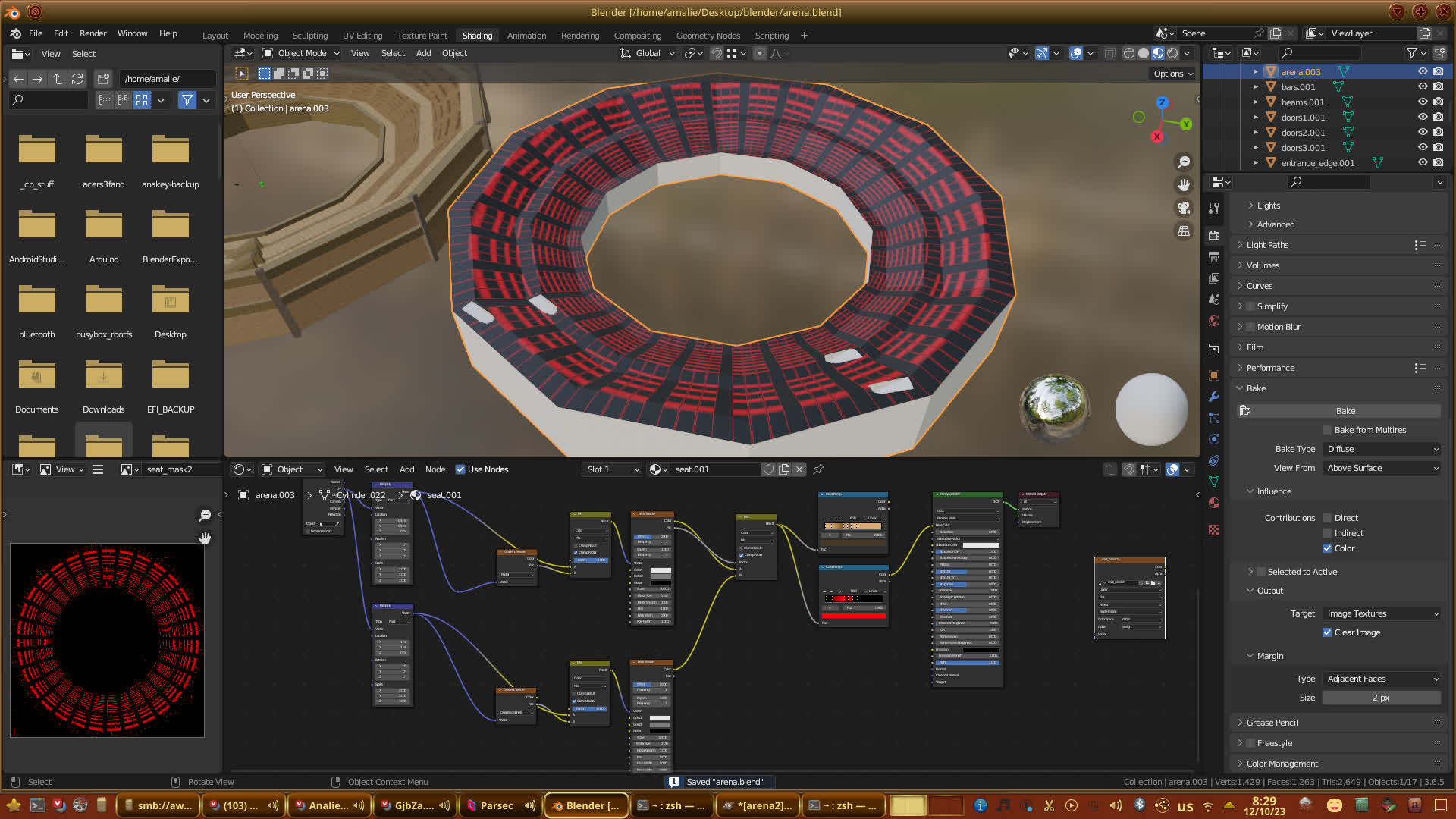Switch to orthographic grid view icon
The height and width of the screenshot is (819, 1456).
(1183, 231)
